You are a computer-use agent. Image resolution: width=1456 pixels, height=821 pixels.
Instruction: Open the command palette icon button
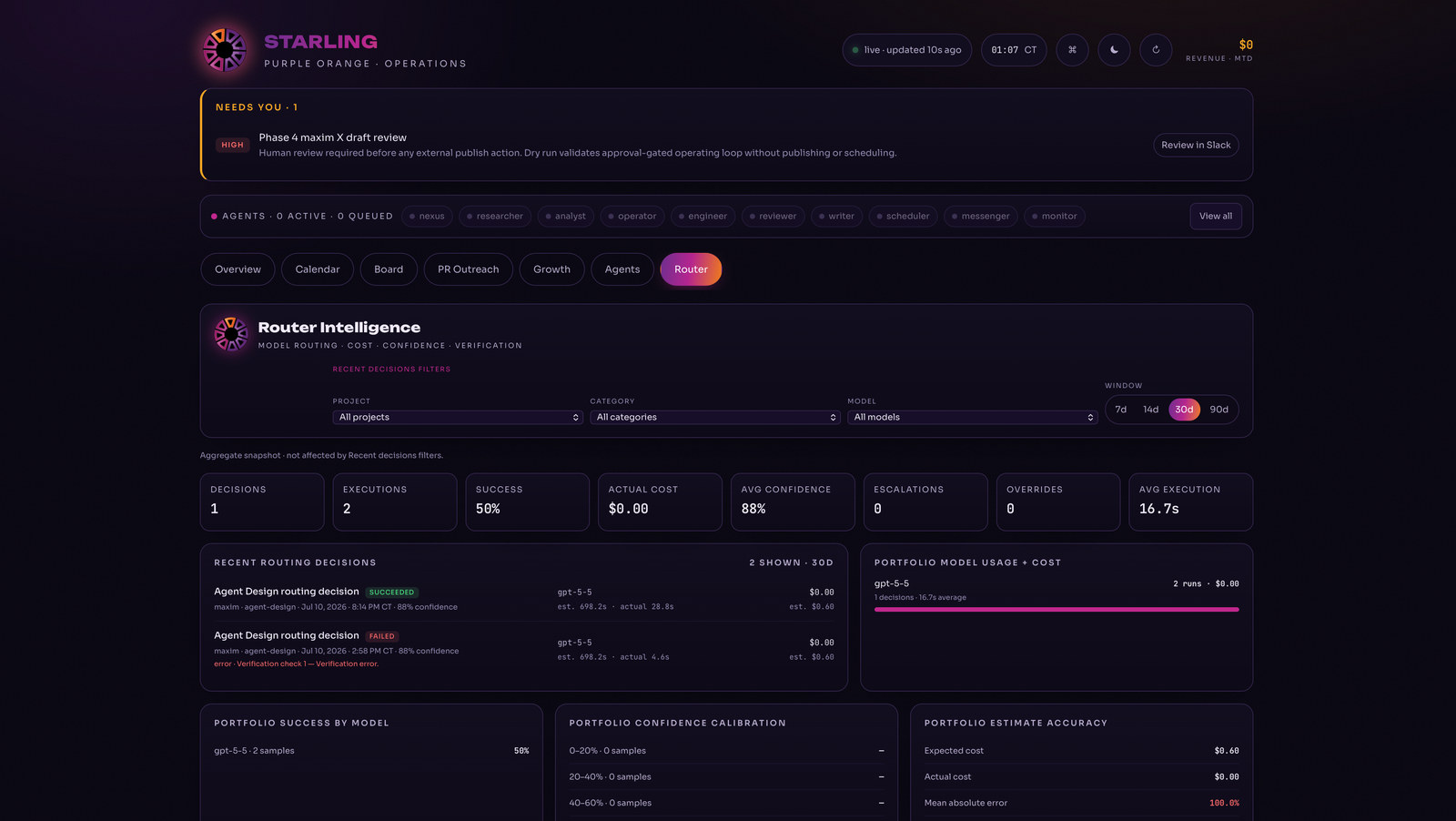(x=1072, y=50)
